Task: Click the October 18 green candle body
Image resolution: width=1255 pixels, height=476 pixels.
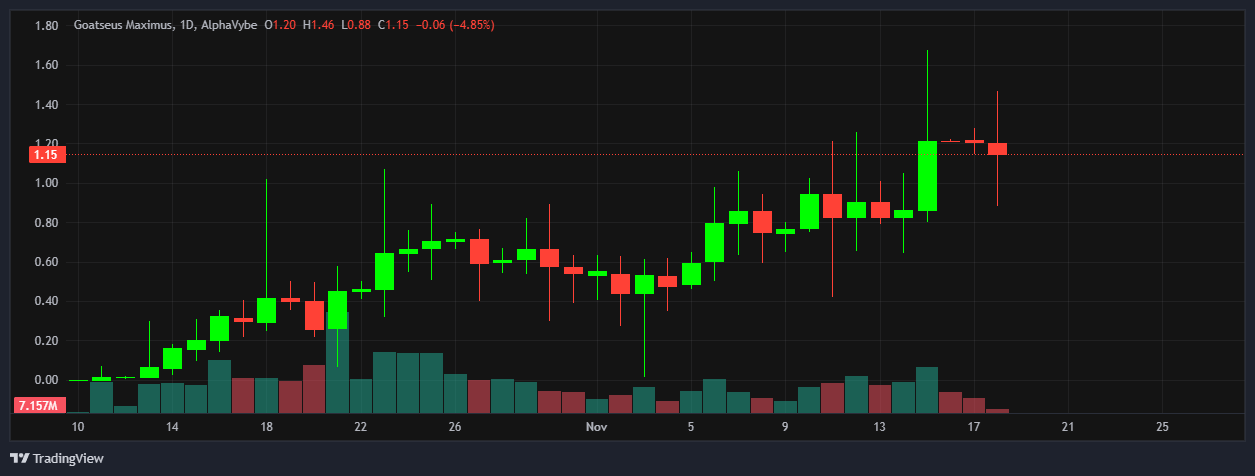Action: tap(266, 310)
